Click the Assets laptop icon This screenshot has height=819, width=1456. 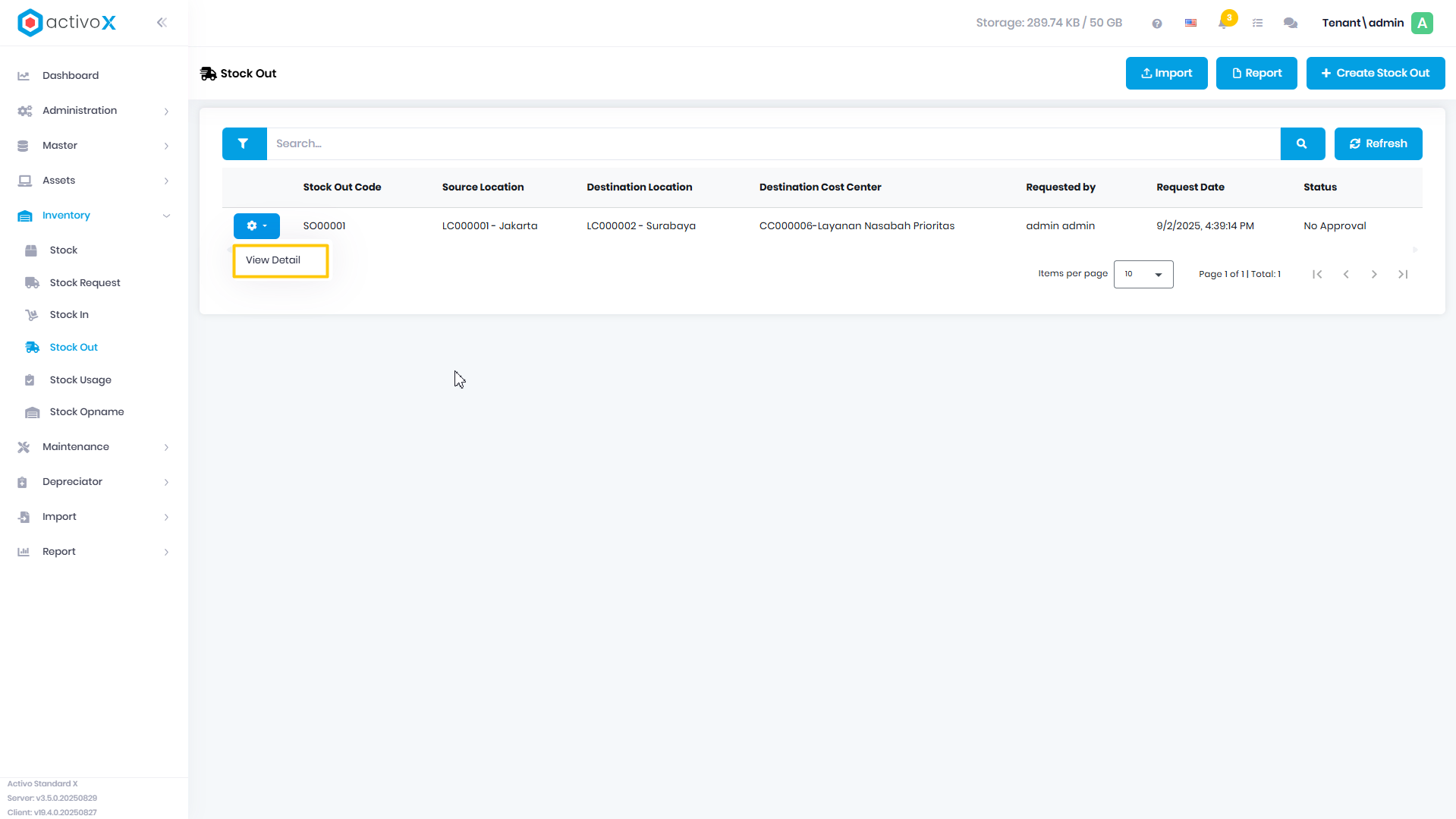pyautogui.click(x=24, y=181)
